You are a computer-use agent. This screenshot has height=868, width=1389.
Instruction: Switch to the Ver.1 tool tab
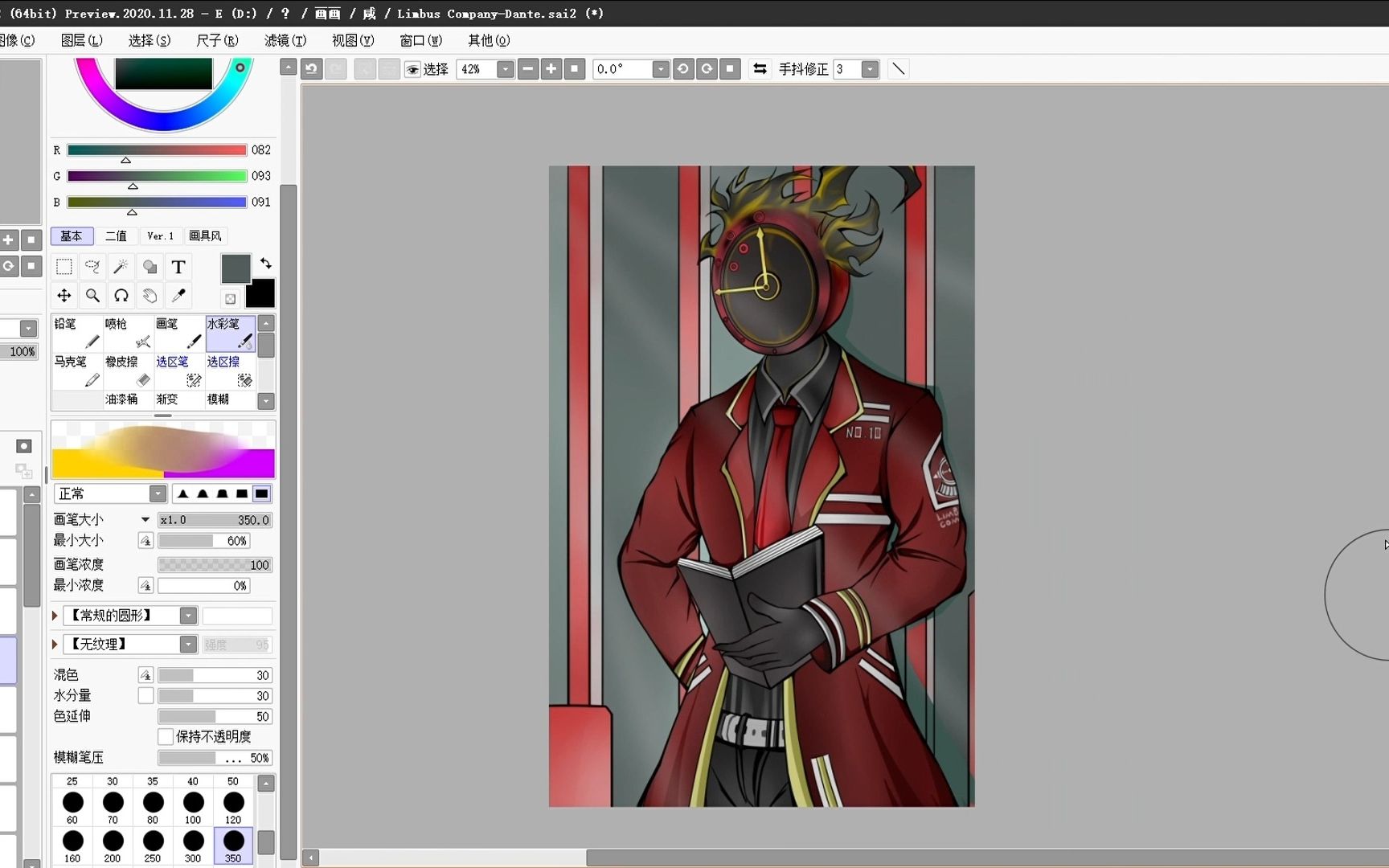tap(161, 235)
